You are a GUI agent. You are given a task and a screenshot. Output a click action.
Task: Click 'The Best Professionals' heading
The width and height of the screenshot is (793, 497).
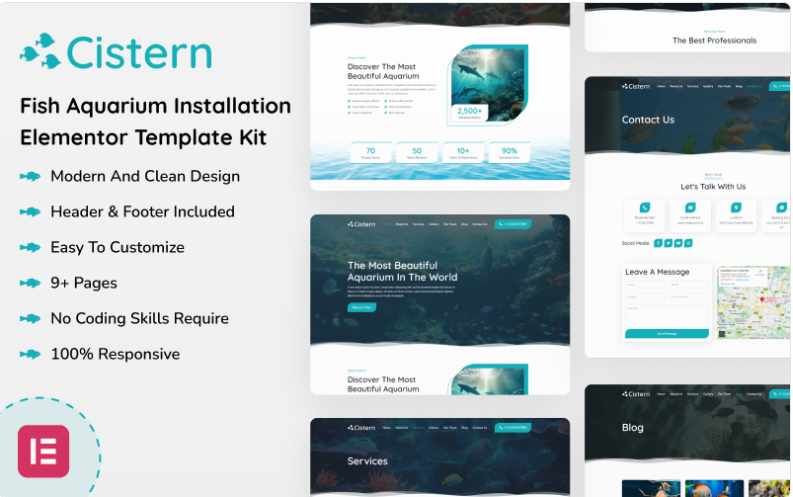[714, 40]
